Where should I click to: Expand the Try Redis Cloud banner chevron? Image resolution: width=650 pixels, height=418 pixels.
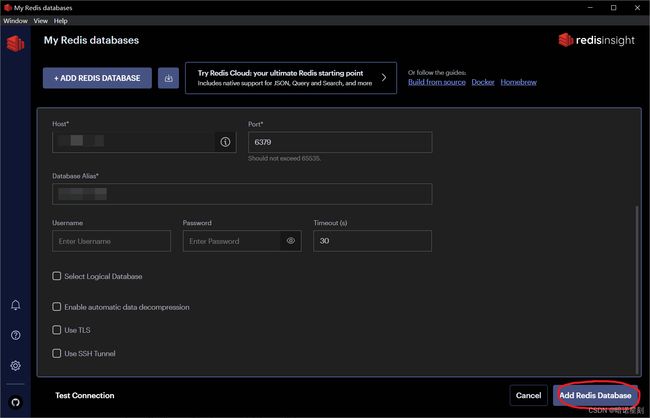pyautogui.click(x=384, y=78)
